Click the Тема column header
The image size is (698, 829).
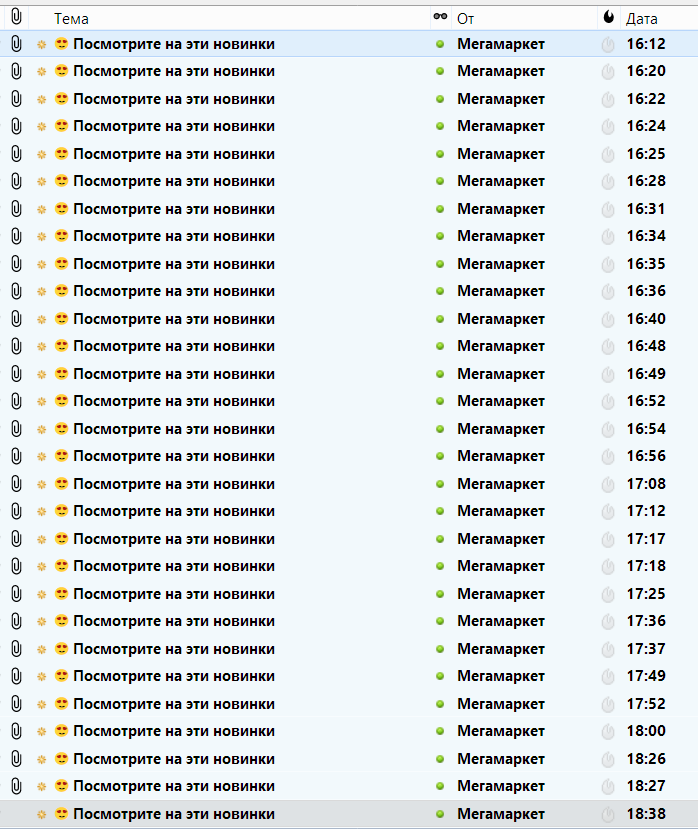point(71,19)
